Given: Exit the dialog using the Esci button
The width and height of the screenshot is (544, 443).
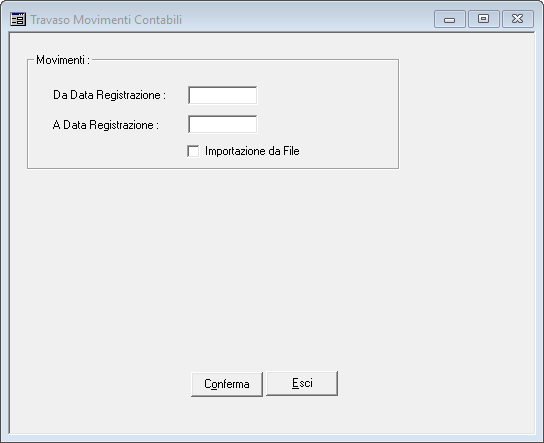Looking at the screenshot, I should point(302,383).
